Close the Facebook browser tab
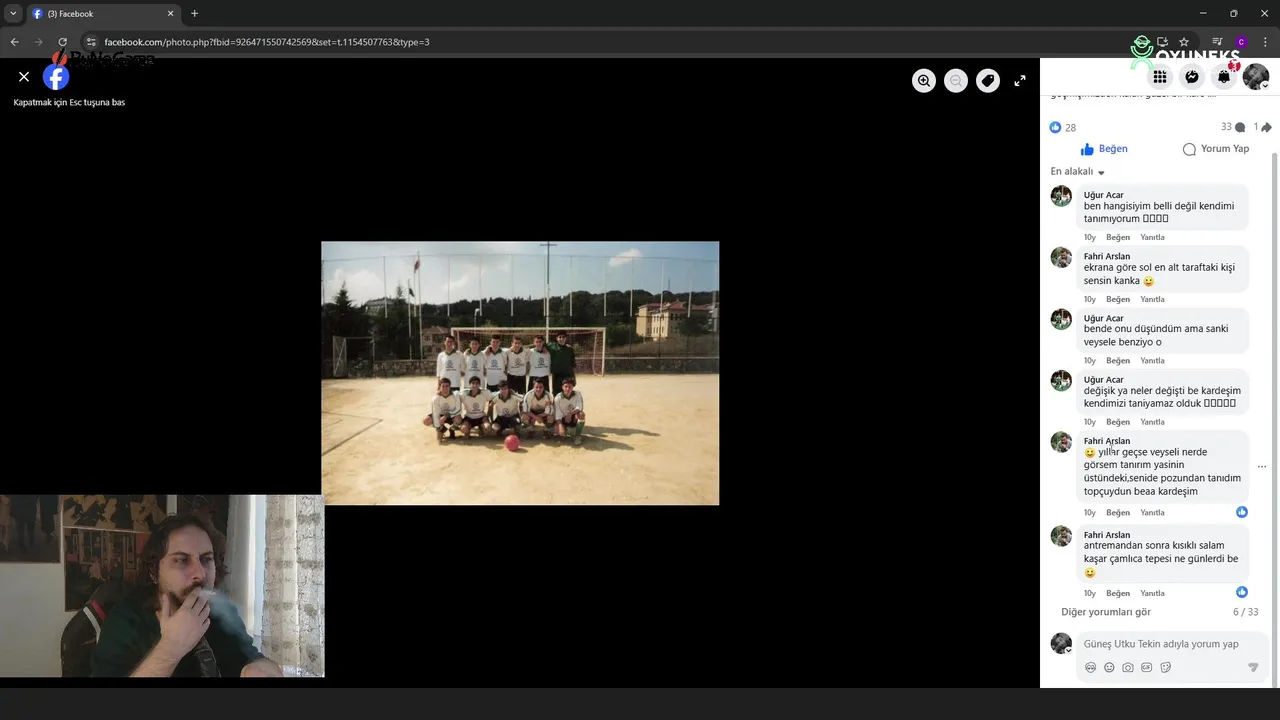 coord(170,14)
